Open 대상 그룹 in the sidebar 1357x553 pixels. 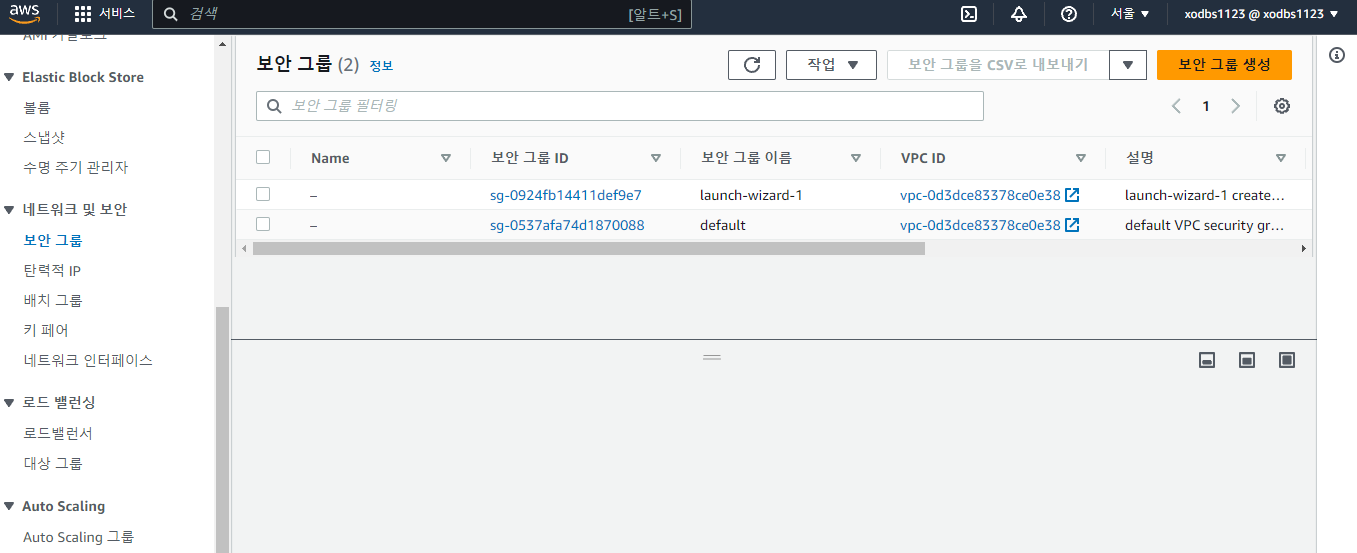[53, 463]
